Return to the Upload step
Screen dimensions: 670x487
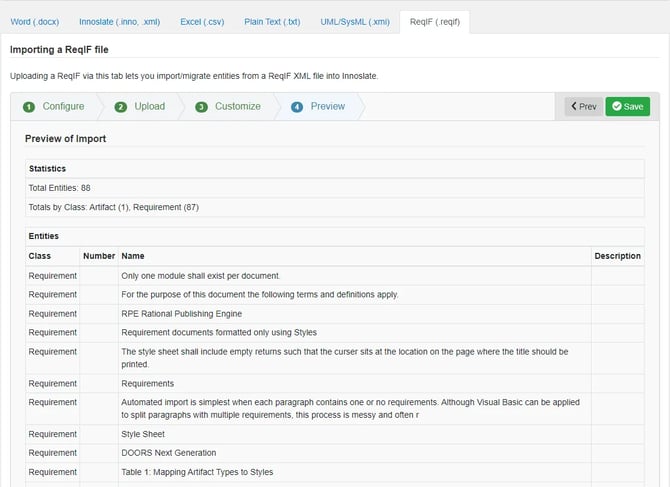(x=140, y=106)
